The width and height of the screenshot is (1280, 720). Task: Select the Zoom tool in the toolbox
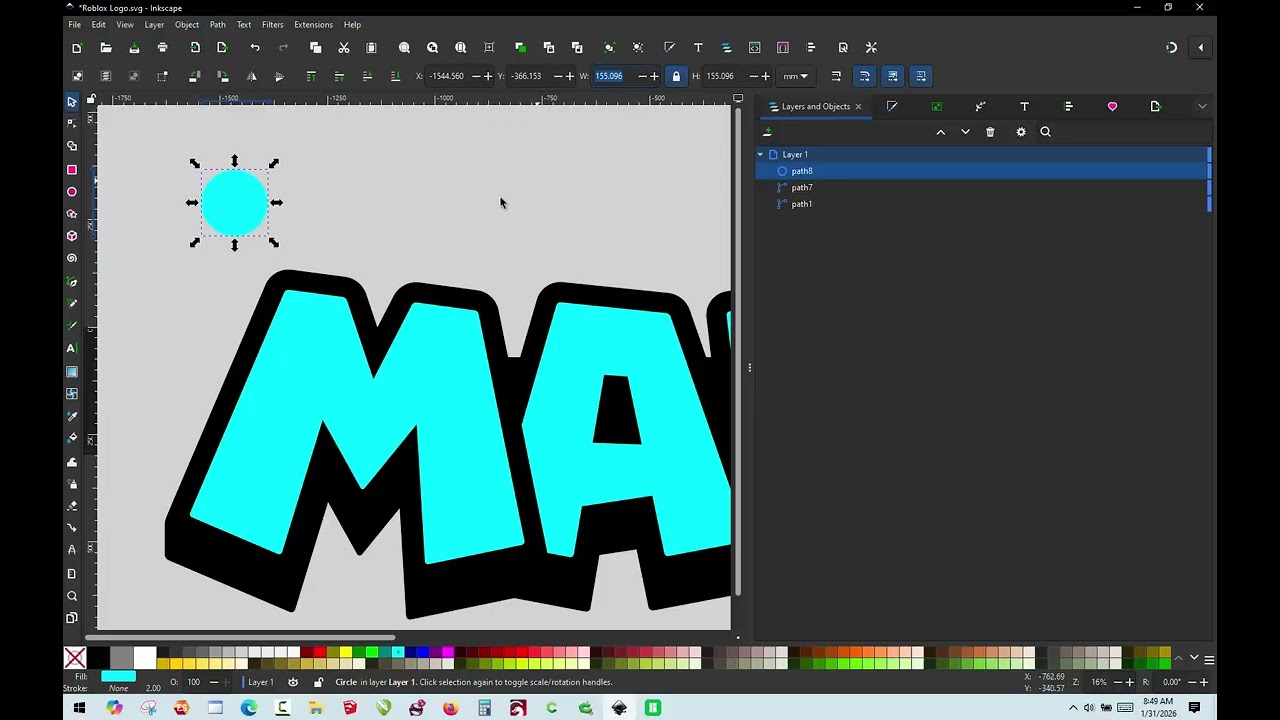coord(72,596)
